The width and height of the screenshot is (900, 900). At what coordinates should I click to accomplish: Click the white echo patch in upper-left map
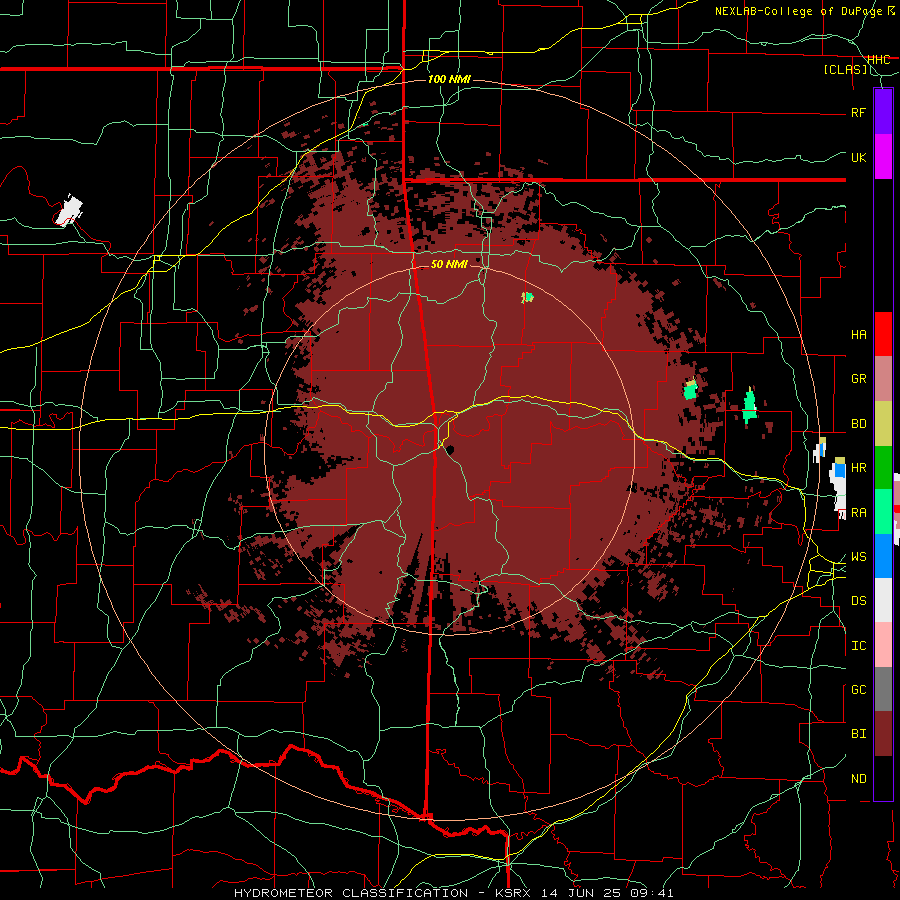[69, 211]
